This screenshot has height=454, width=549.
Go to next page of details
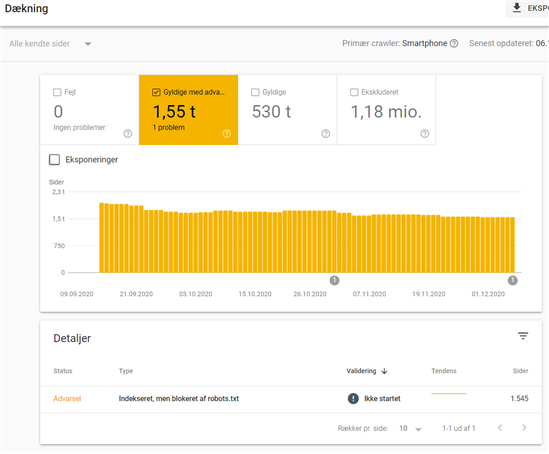coord(524,428)
